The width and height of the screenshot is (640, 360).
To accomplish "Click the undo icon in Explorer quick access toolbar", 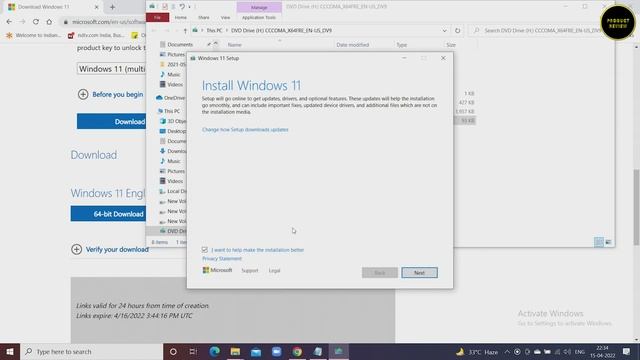I will click(x=182, y=7).
